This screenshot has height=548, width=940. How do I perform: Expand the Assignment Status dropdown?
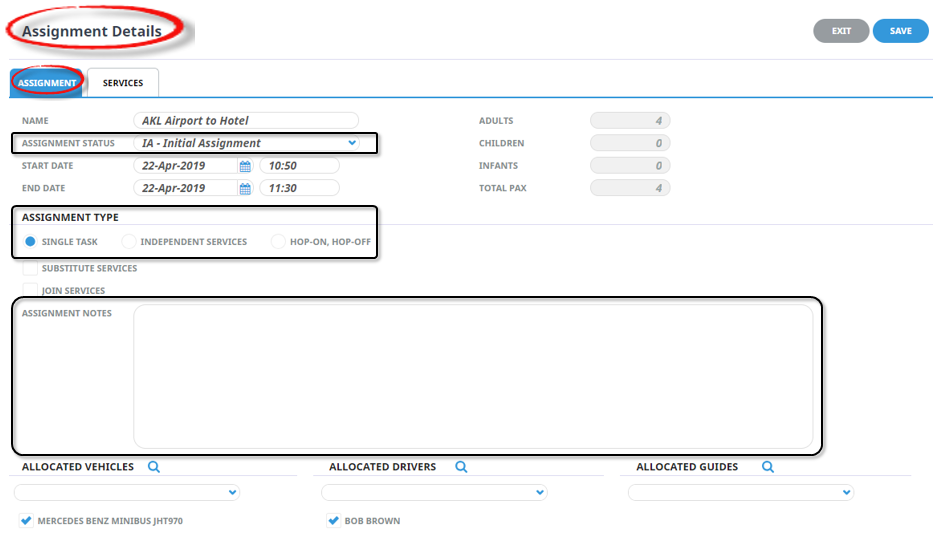[352, 143]
